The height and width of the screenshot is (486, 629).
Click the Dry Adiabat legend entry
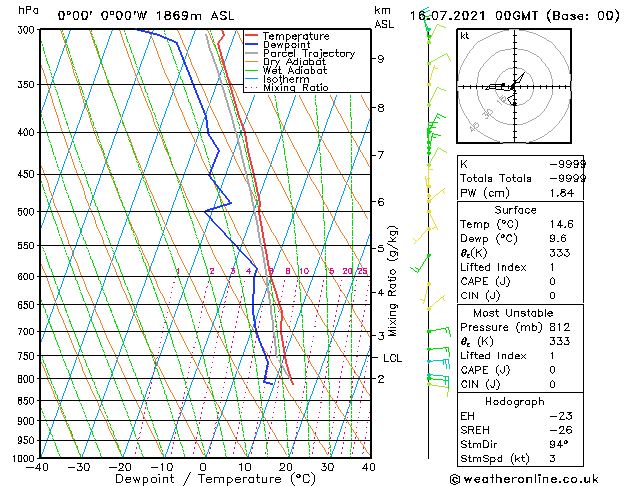[286, 62]
